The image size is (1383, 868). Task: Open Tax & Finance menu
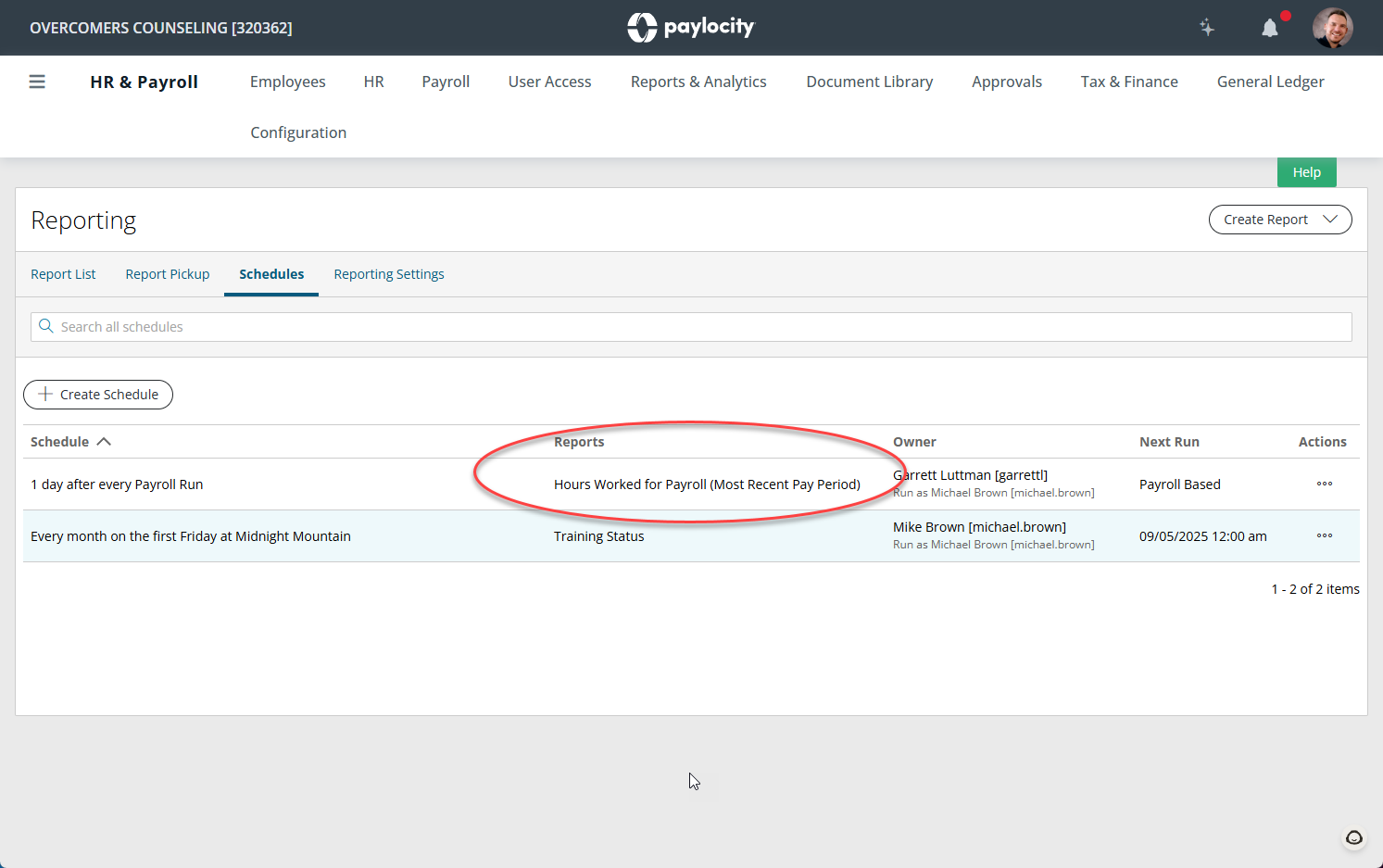tap(1129, 82)
